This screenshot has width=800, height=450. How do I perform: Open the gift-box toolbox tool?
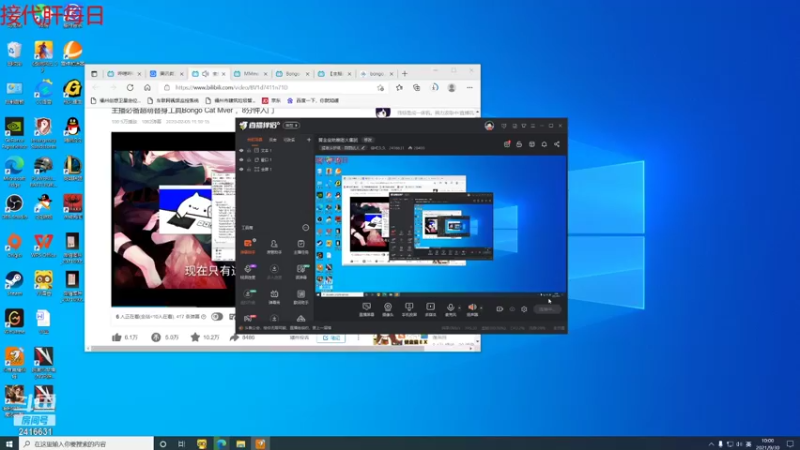click(x=274, y=296)
